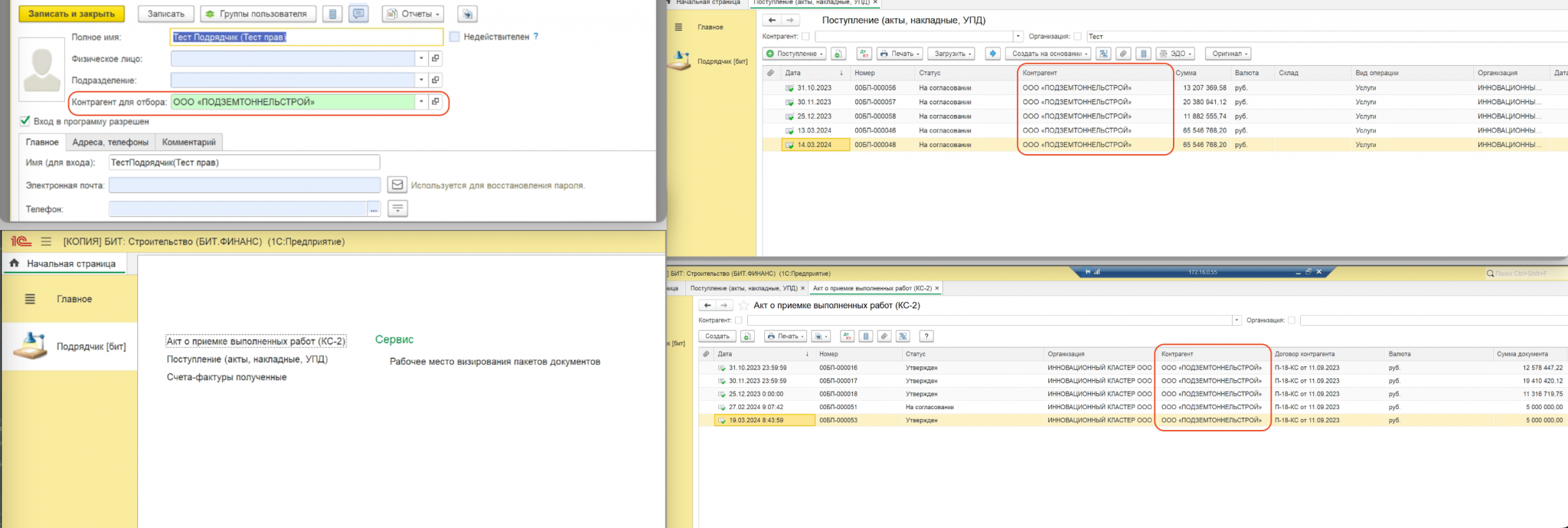
Task: Click the Записать и закрыть button
Action: click(71, 14)
